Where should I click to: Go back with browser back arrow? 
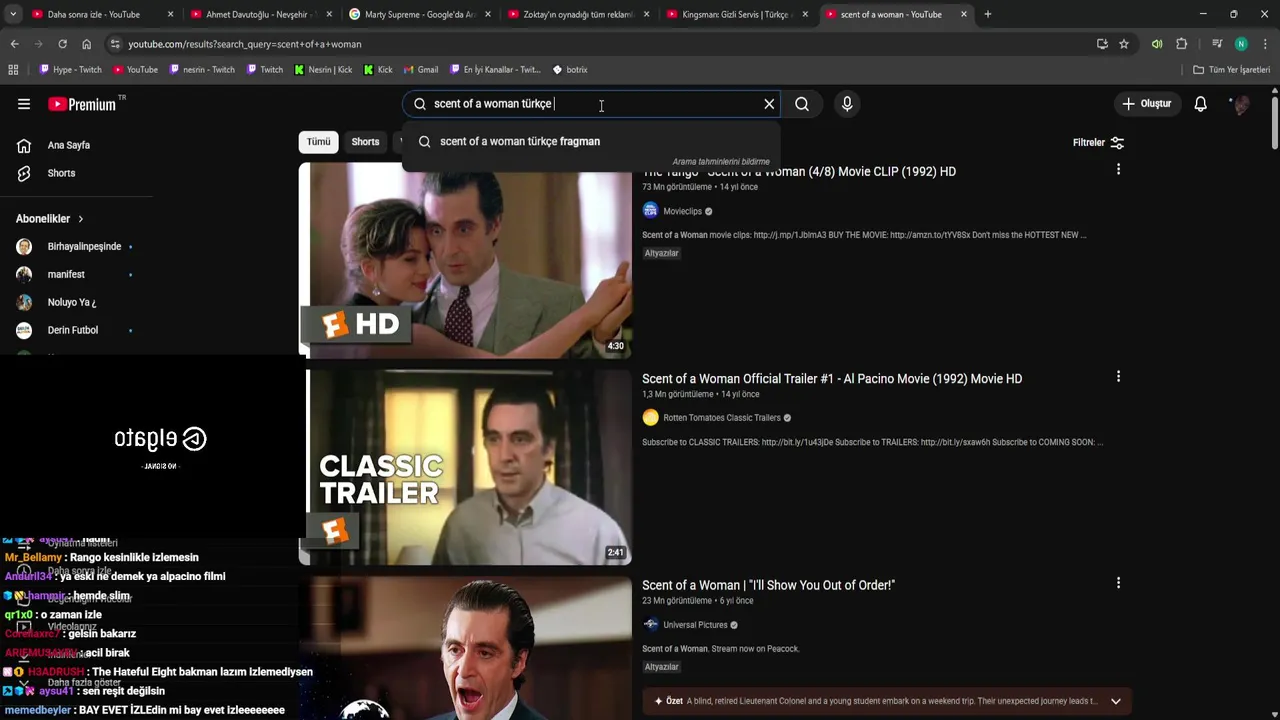point(14,44)
